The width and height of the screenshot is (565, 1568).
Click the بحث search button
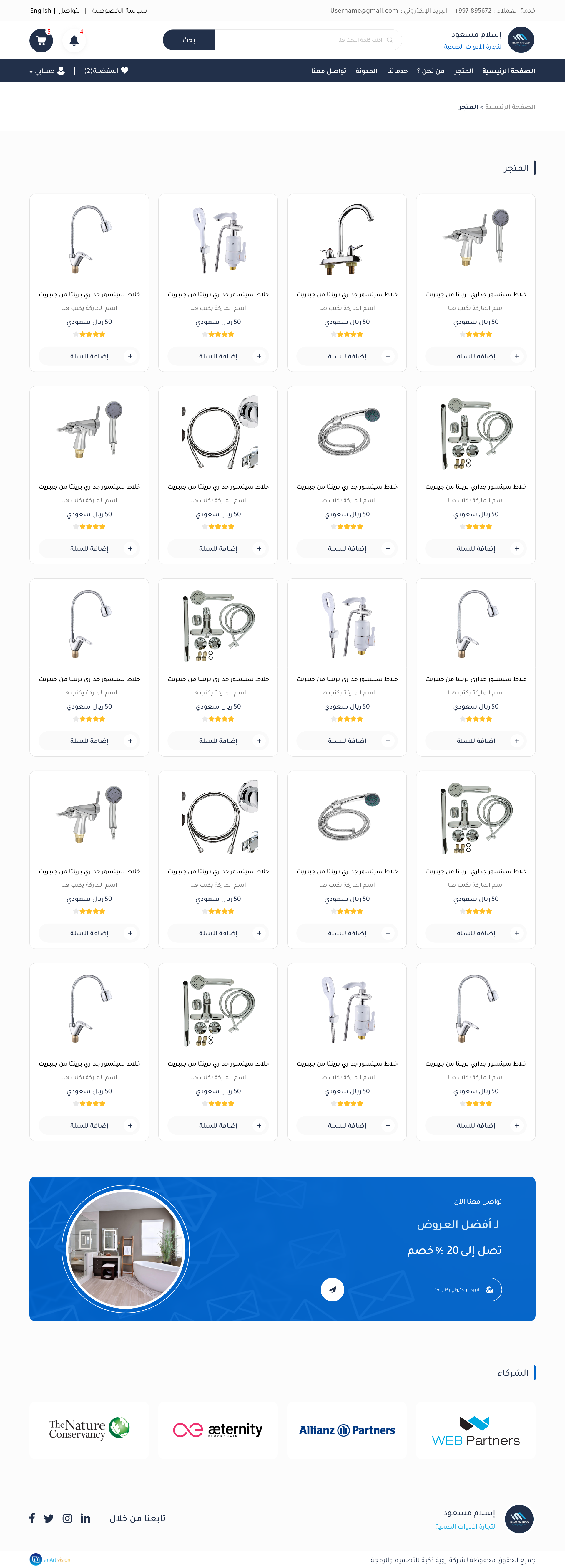[189, 39]
